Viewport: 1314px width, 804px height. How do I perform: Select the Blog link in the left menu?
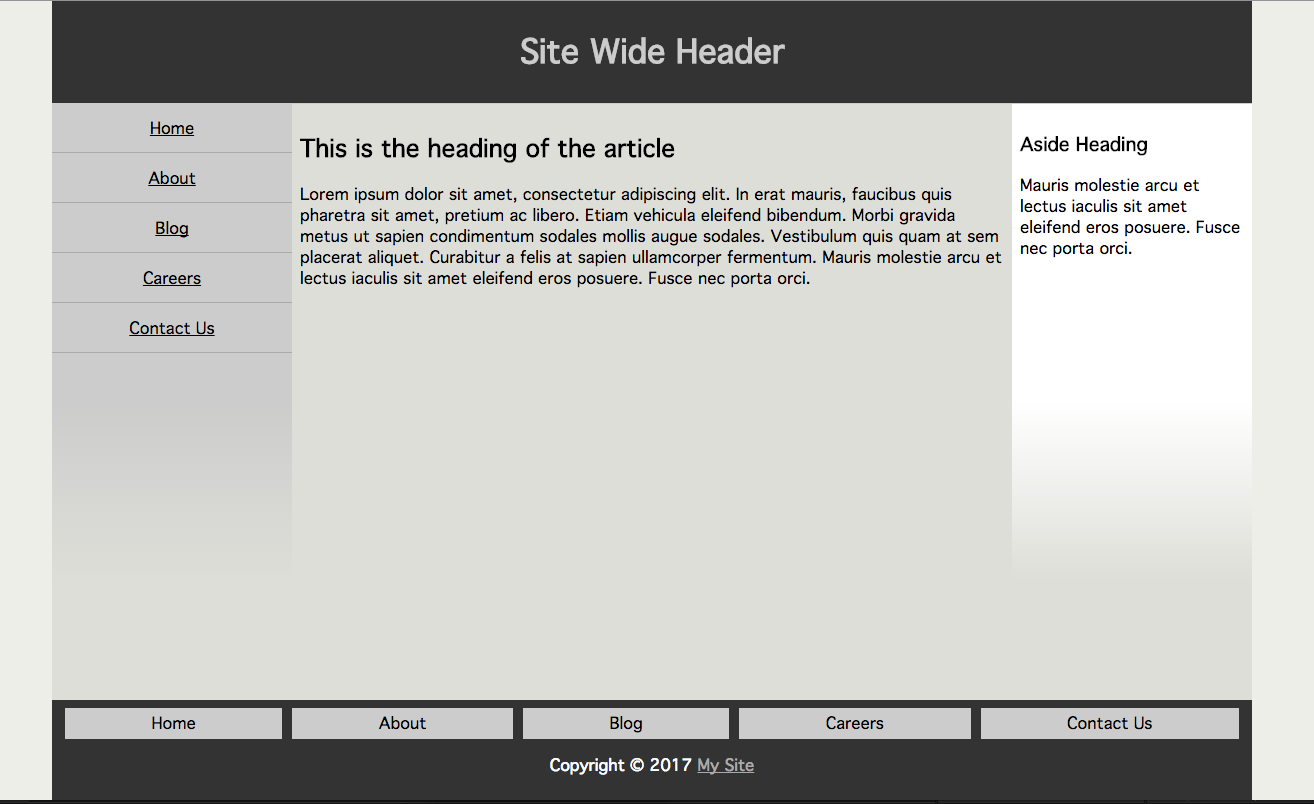(x=171, y=228)
